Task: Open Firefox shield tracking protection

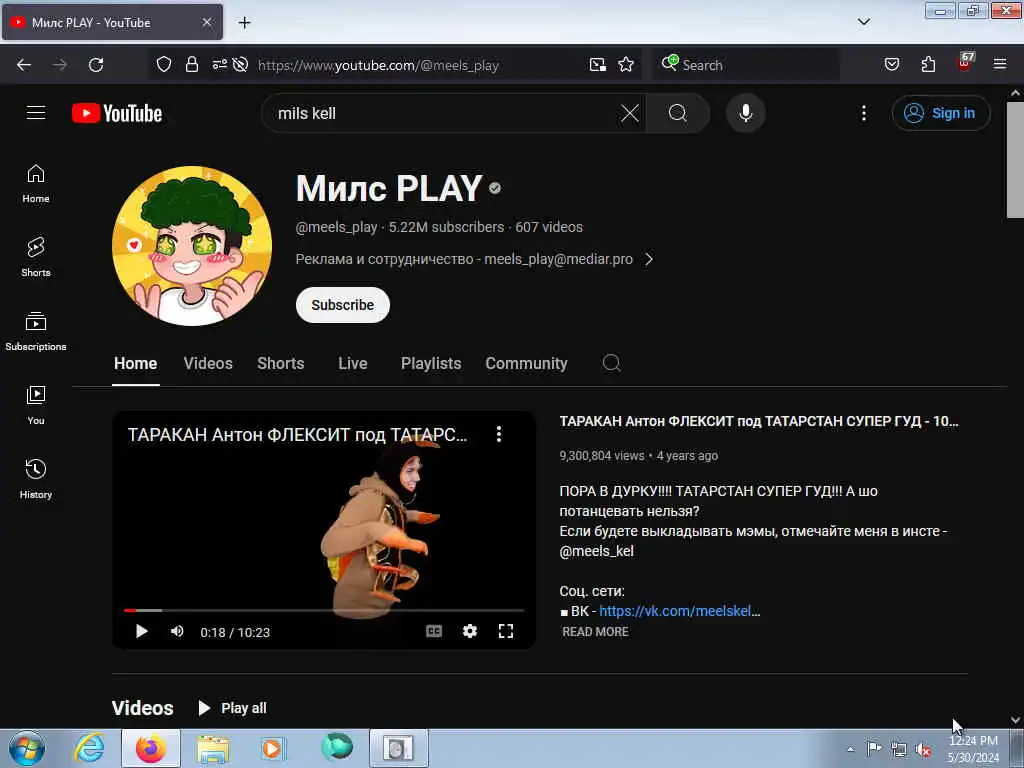Action: click(163, 65)
